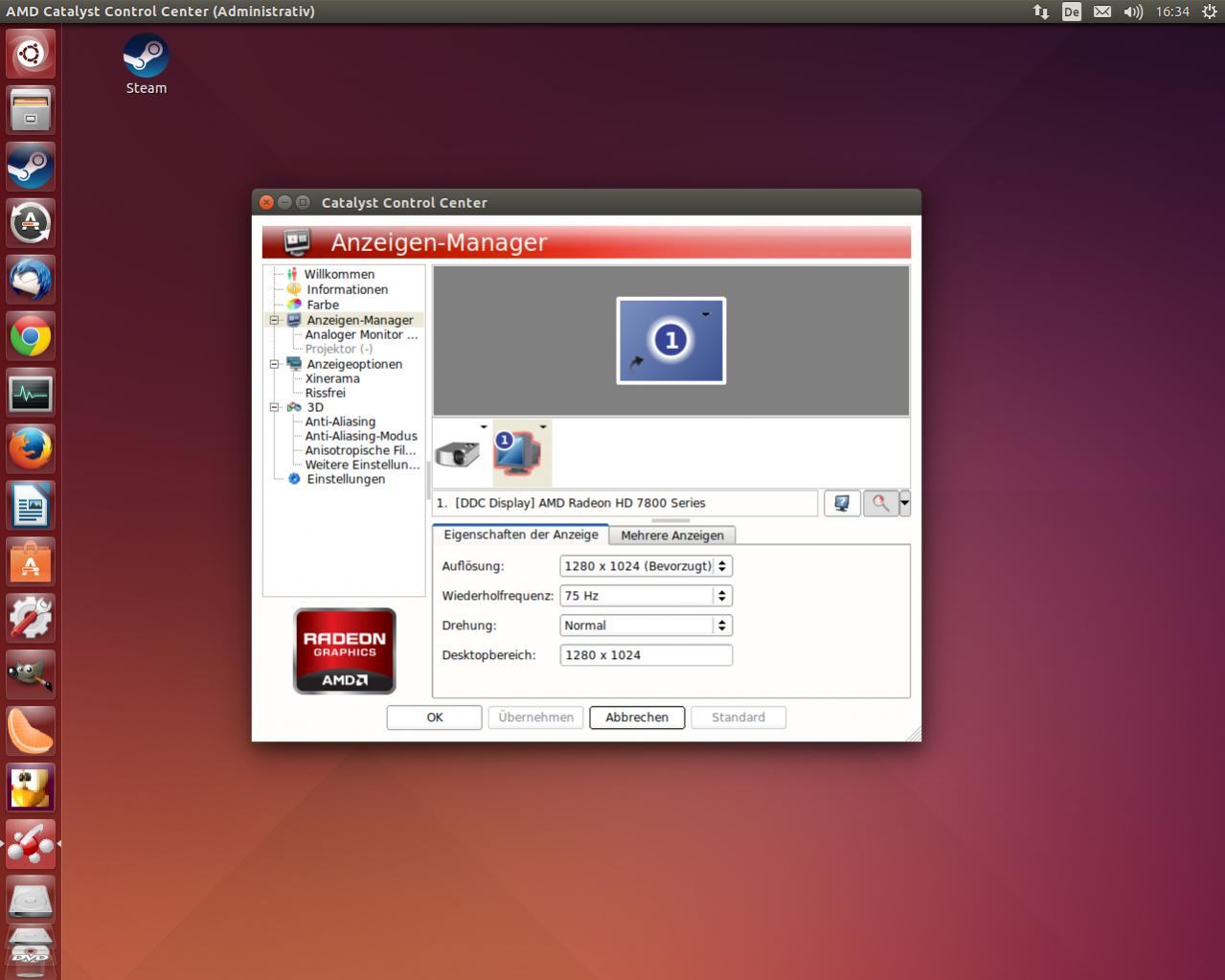Click the DDC Display AMD Radeon field

pos(625,503)
